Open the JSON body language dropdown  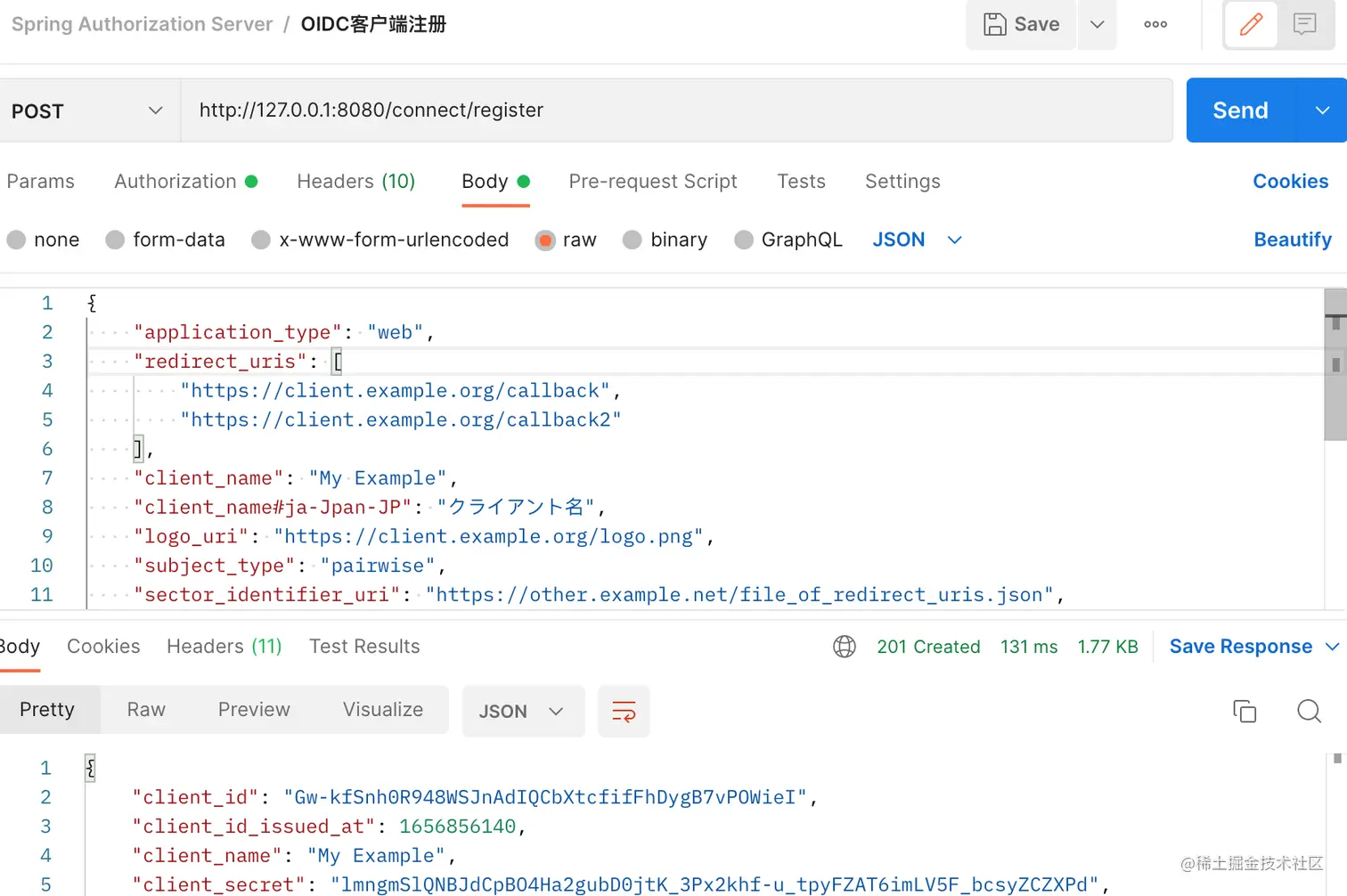point(917,240)
